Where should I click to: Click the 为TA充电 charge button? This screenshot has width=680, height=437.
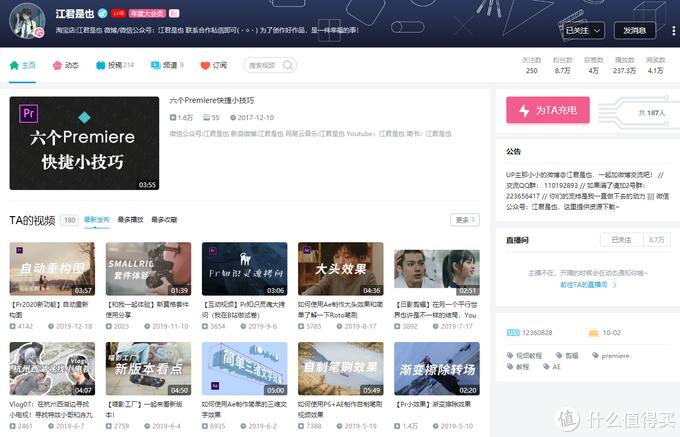coord(548,110)
